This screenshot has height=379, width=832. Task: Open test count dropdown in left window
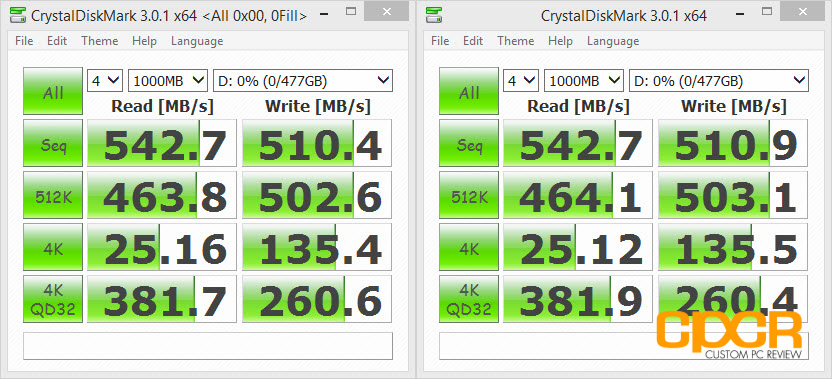[105, 81]
